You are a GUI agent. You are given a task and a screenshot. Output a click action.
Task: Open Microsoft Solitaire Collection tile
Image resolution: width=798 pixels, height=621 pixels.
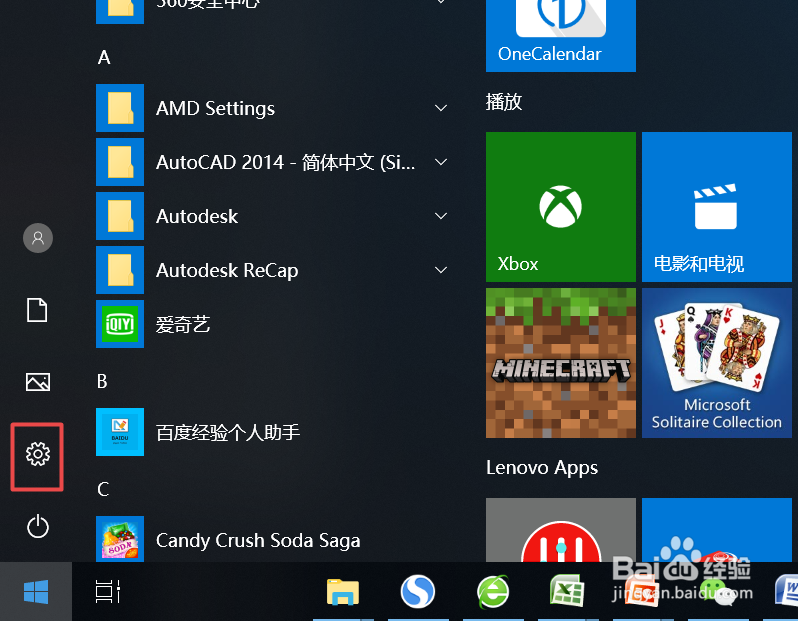717,363
